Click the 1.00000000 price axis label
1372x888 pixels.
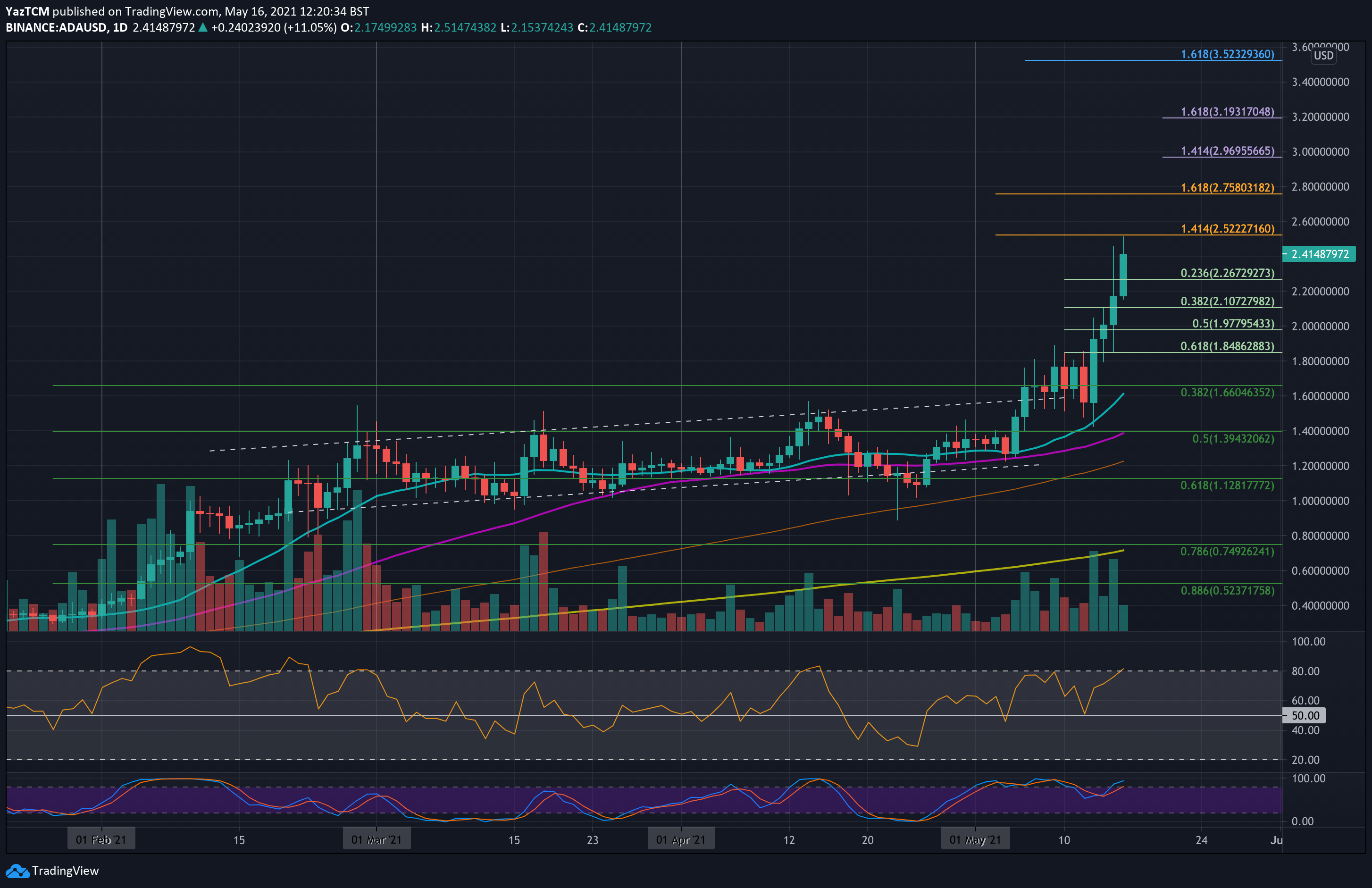tap(1320, 501)
